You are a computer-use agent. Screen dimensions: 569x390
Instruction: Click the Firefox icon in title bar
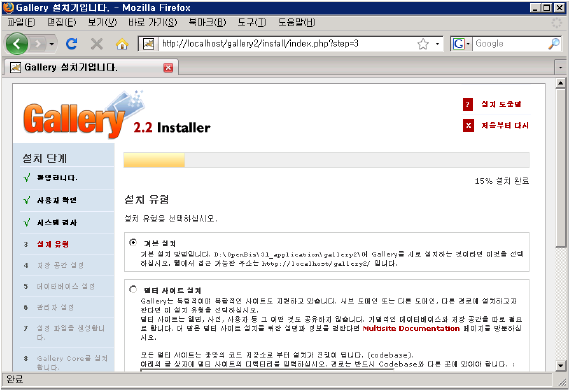8,8
